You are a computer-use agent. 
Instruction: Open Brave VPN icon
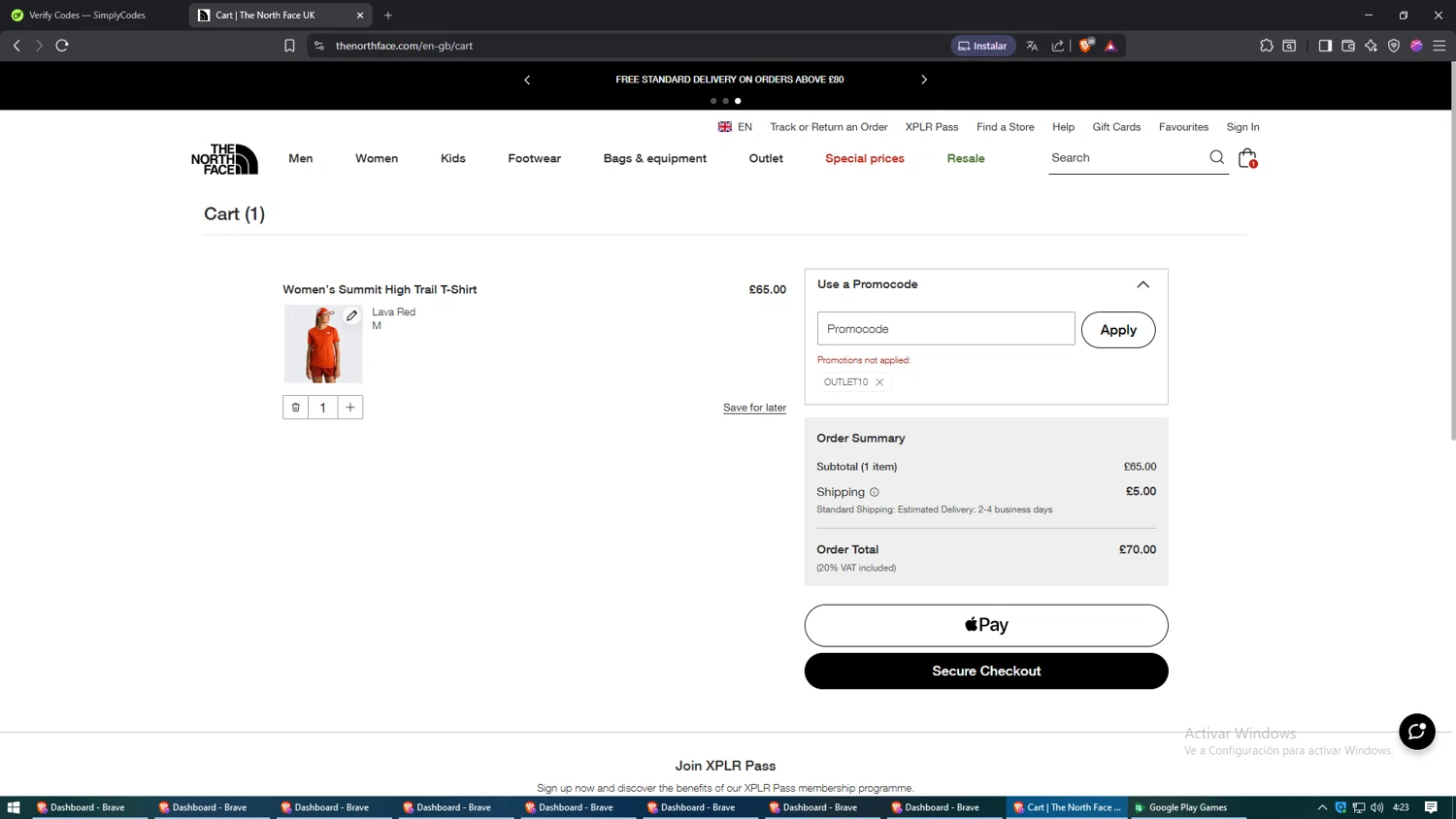1394,46
